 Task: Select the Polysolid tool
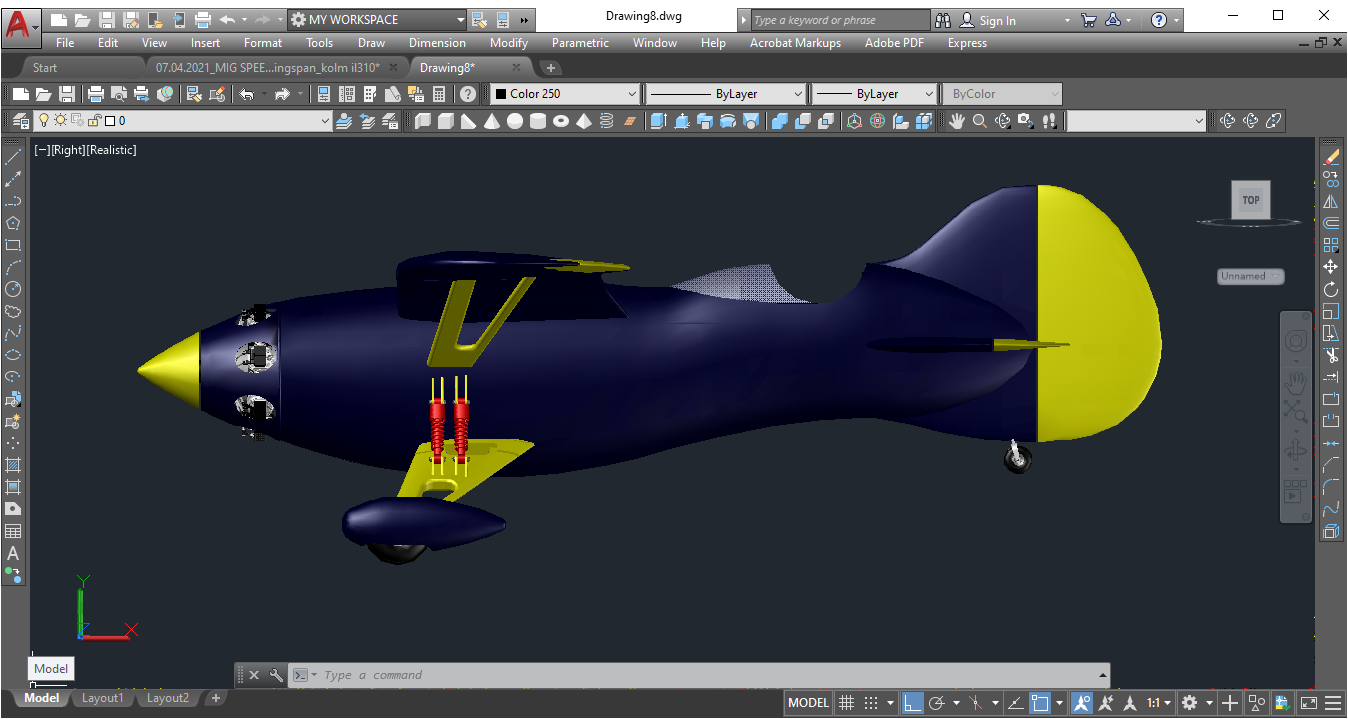click(x=422, y=121)
